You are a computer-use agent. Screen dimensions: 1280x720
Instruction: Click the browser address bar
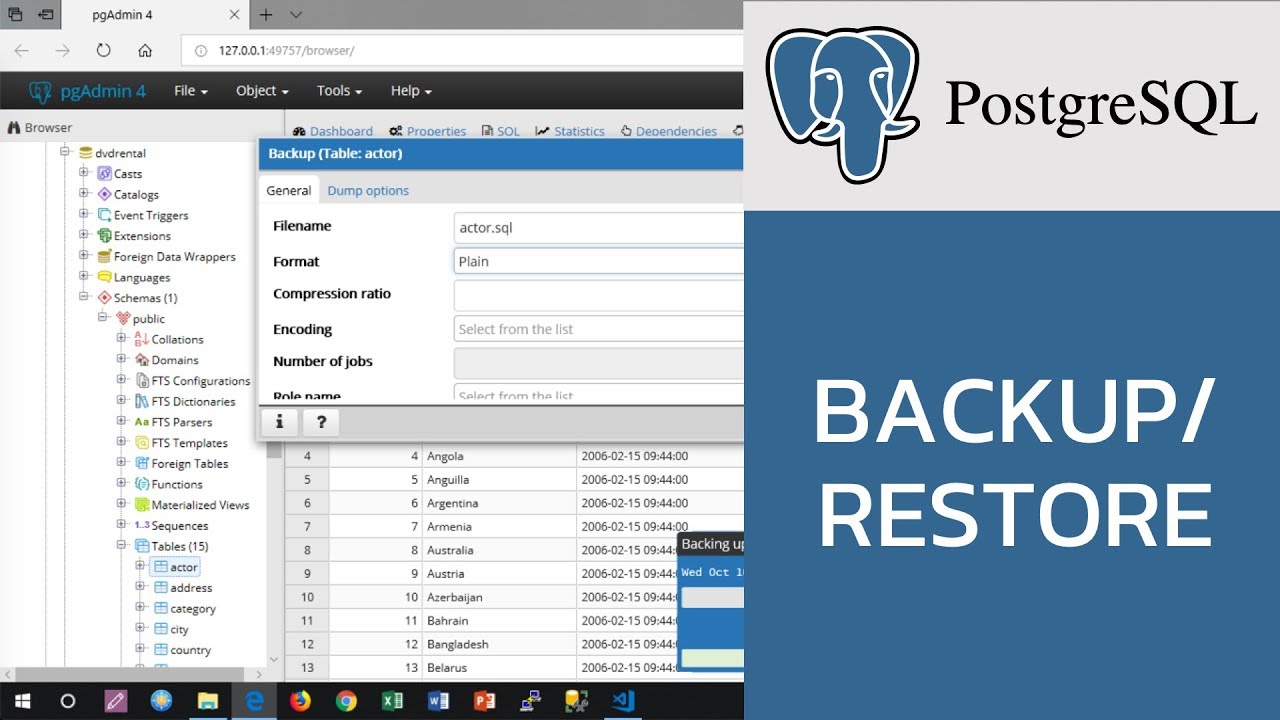[462, 50]
